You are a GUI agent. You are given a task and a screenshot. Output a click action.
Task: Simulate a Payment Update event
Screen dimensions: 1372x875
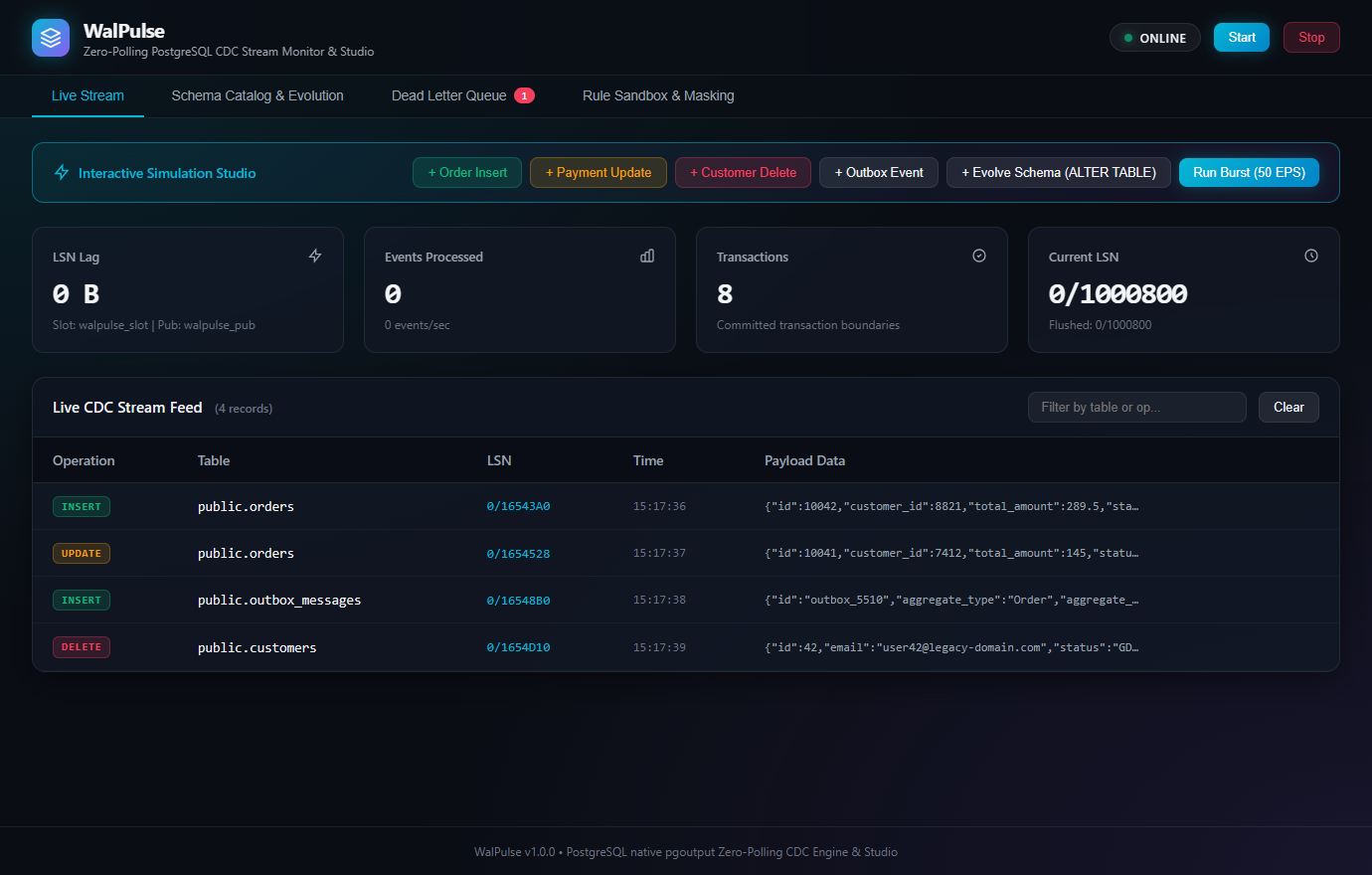click(599, 172)
